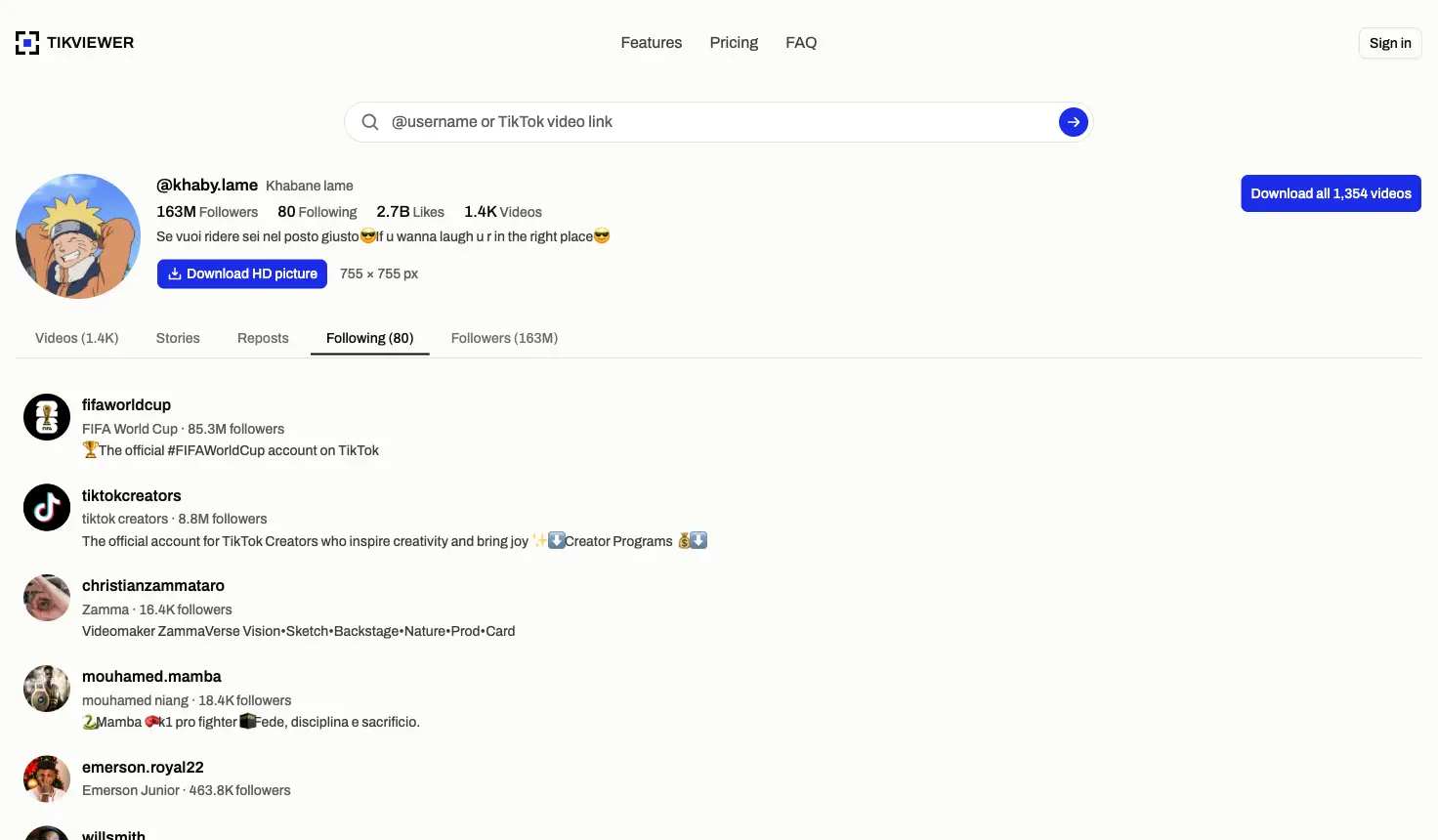Click the 1.4K Videos stat
Viewport: 1438px width, 840px height.
point(503,212)
